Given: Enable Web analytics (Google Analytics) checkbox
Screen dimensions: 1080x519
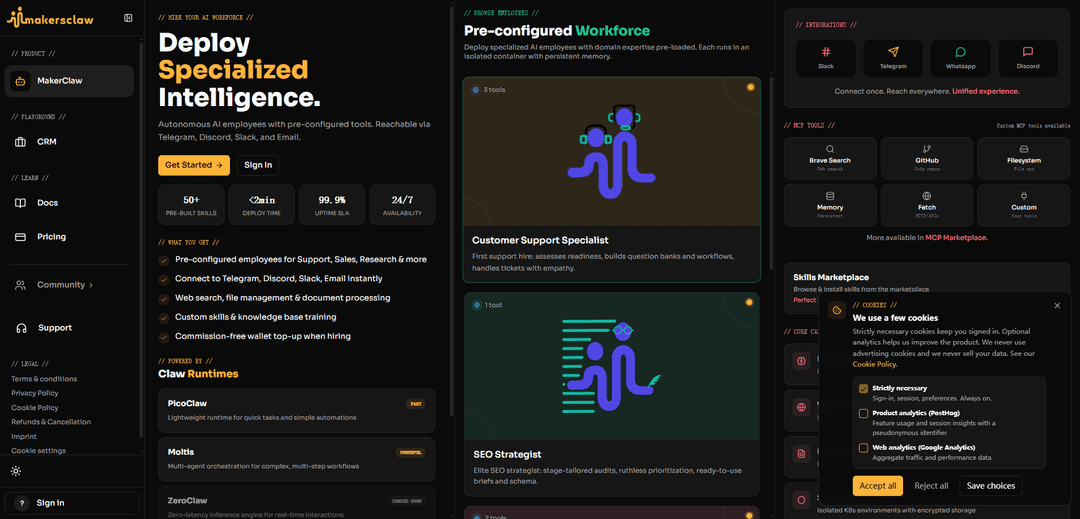Looking at the screenshot, I should tap(863, 447).
